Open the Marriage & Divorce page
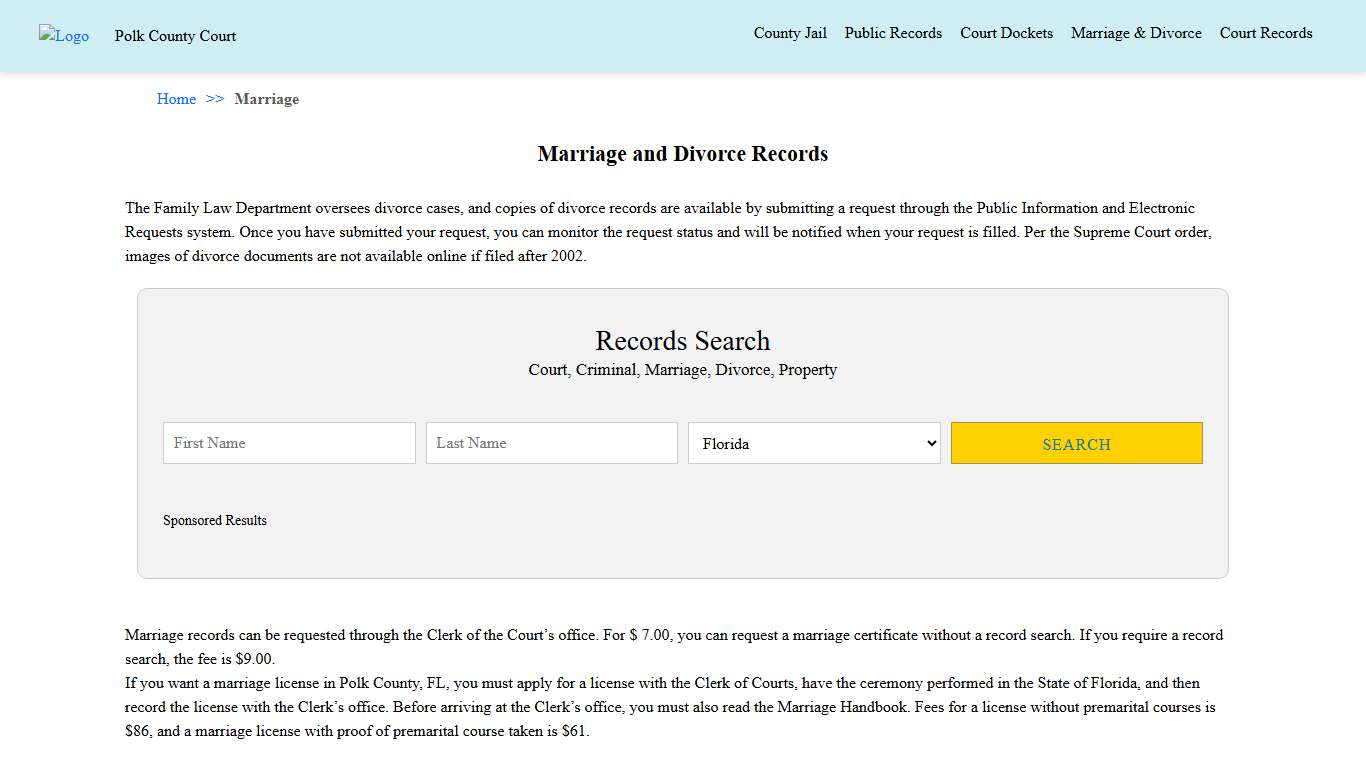The image size is (1366, 768). [1136, 33]
